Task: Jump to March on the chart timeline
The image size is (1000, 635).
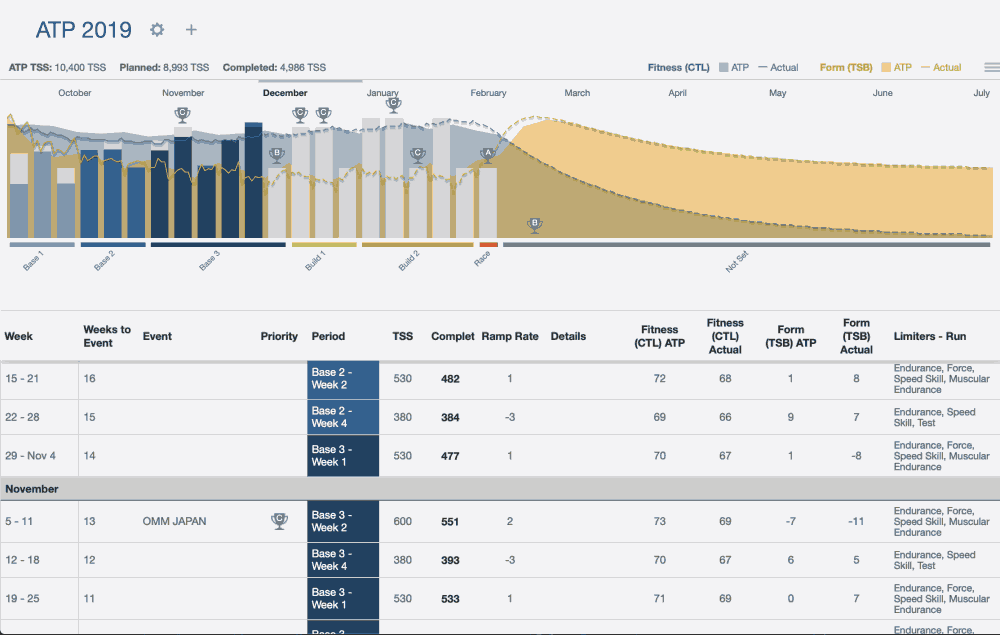Action: tap(577, 92)
